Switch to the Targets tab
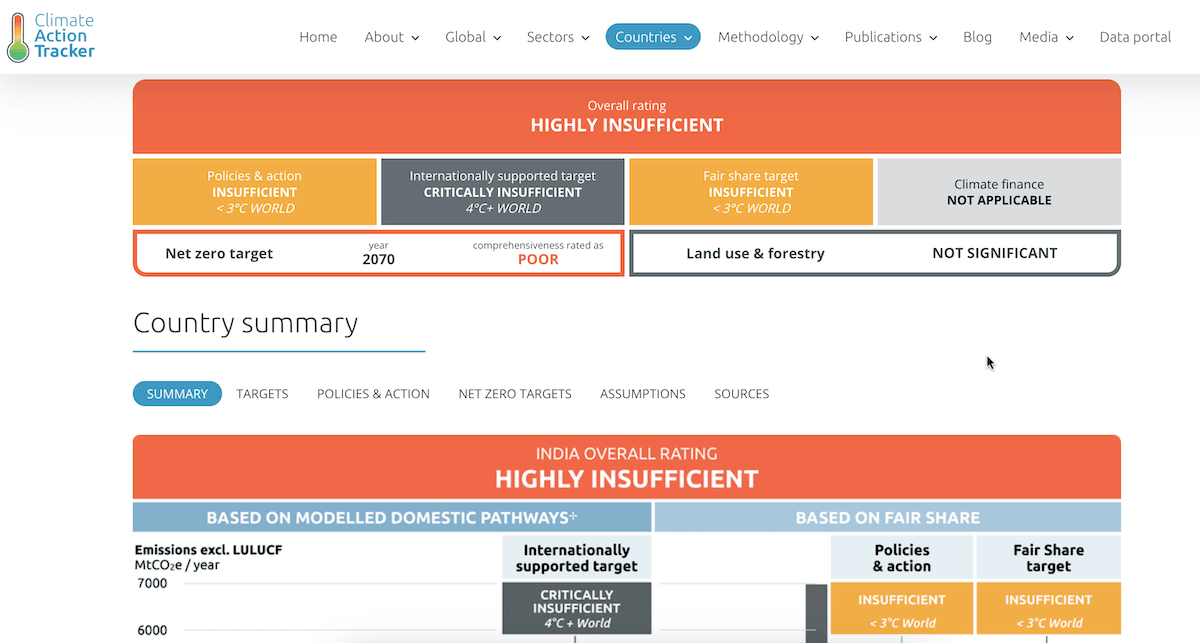This screenshot has height=643, width=1200. tap(262, 394)
